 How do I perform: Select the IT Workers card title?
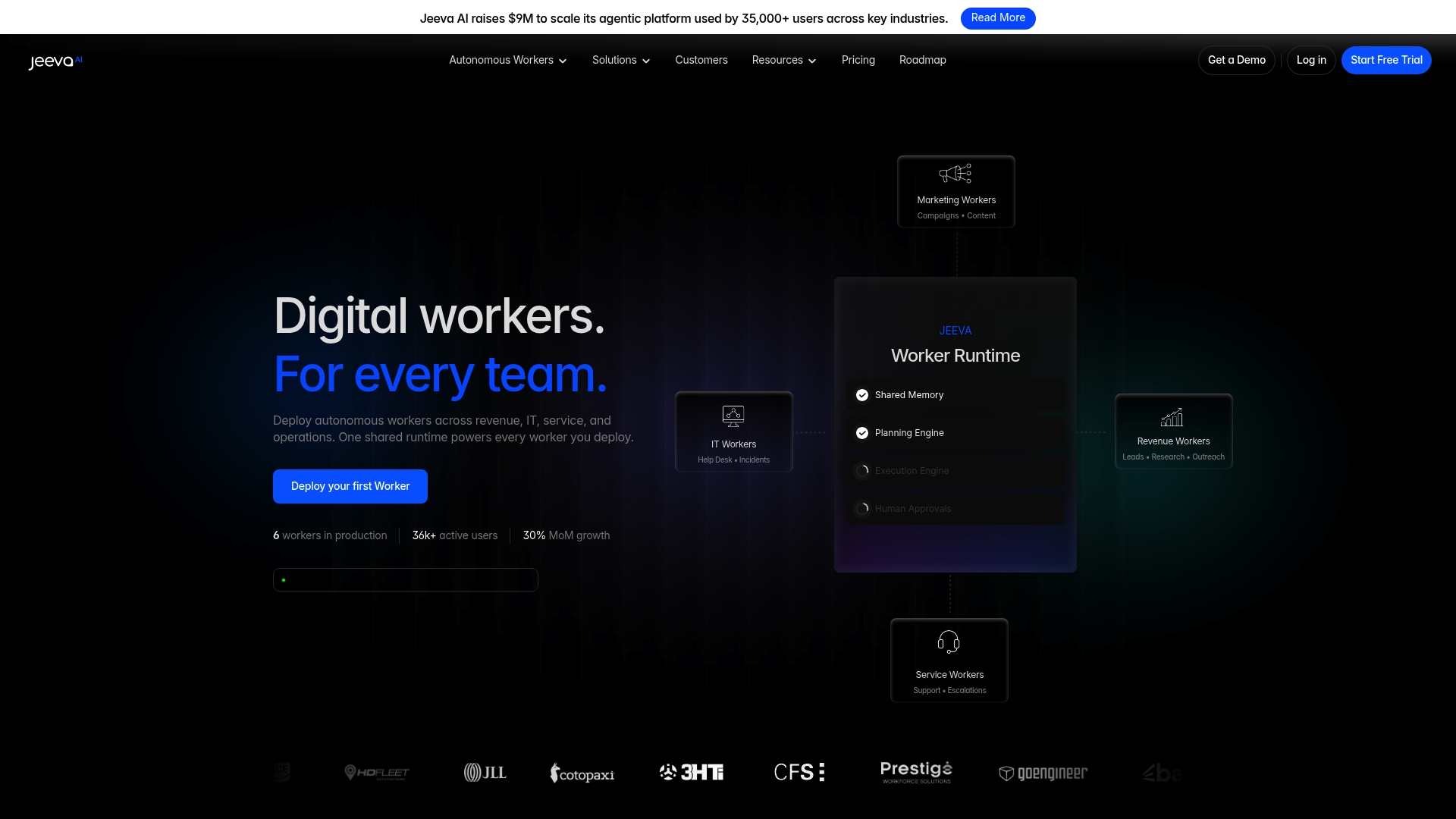733,444
